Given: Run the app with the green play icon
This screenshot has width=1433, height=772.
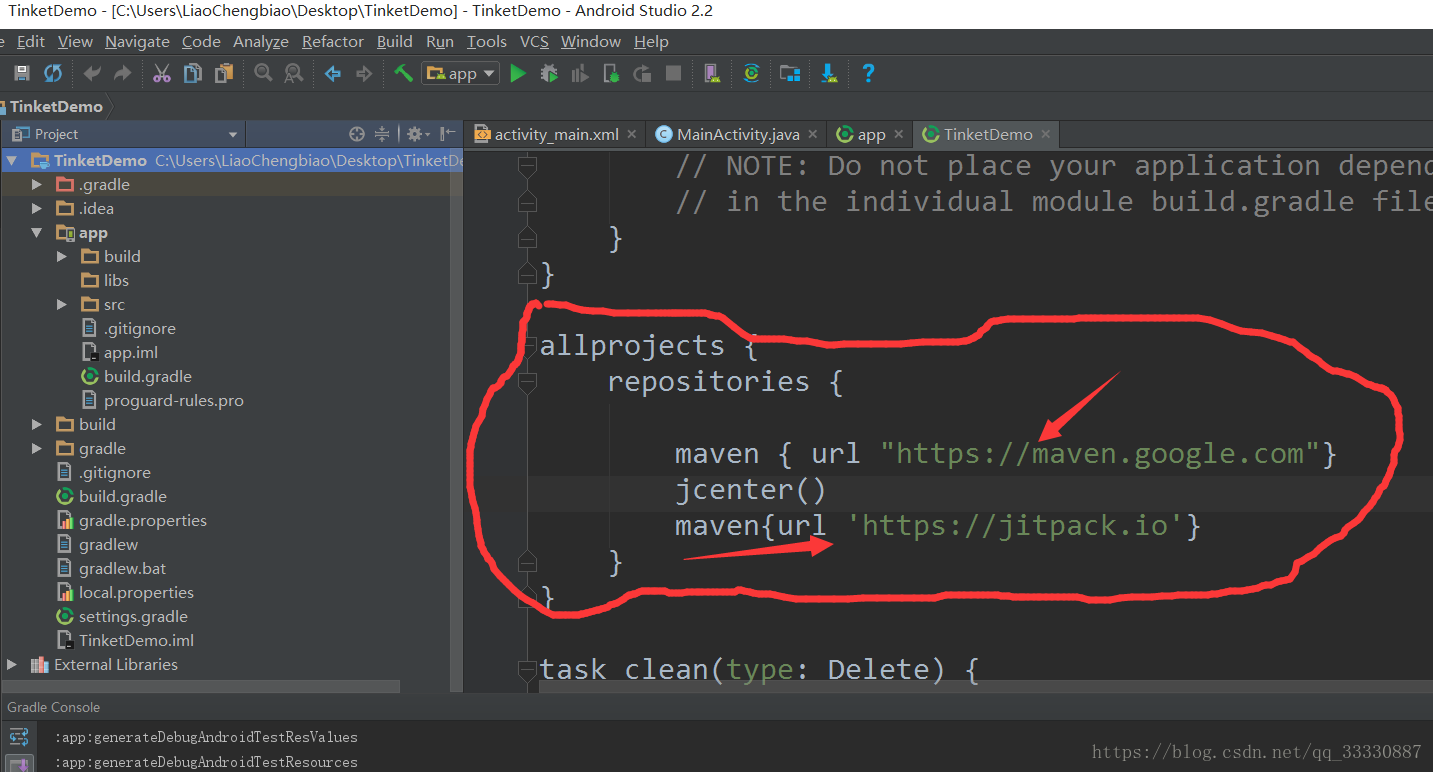Looking at the screenshot, I should pos(518,73).
